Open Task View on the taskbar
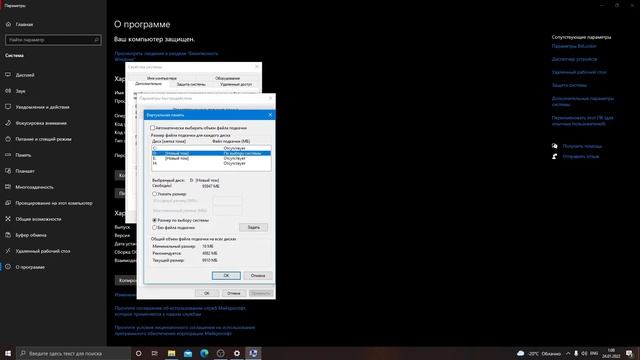The width and height of the screenshot is (640, 360). [155, 353]
